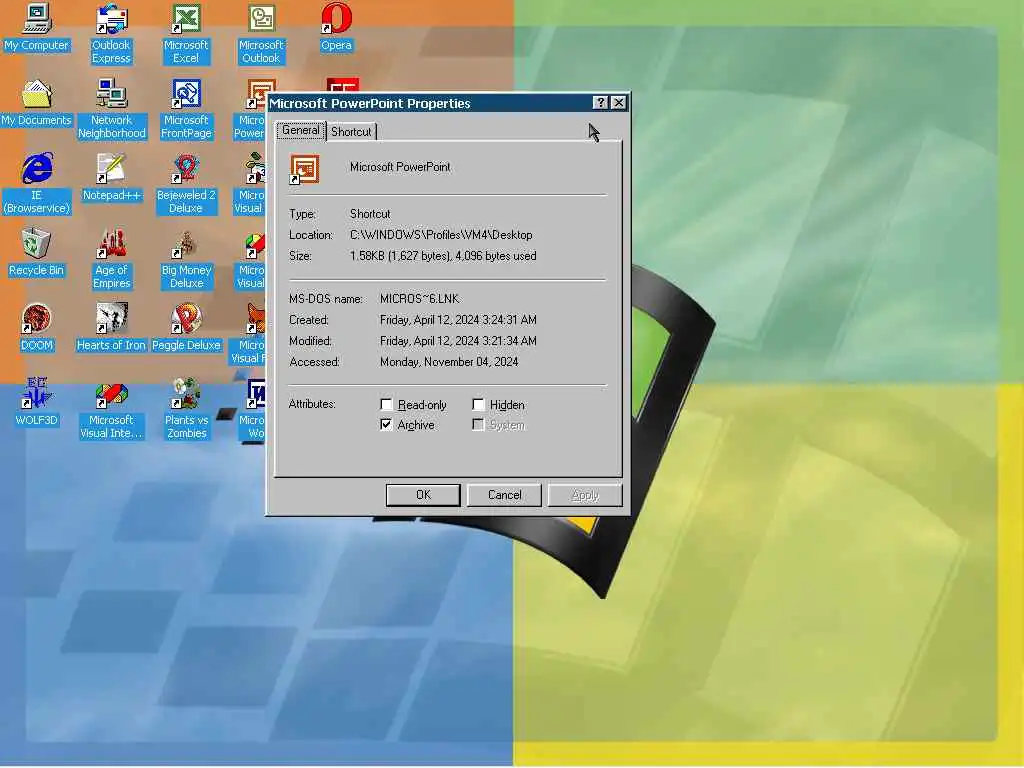
Task: Close the Microsoft PowerPoint Properties dialog
Action: pos(618,103)
